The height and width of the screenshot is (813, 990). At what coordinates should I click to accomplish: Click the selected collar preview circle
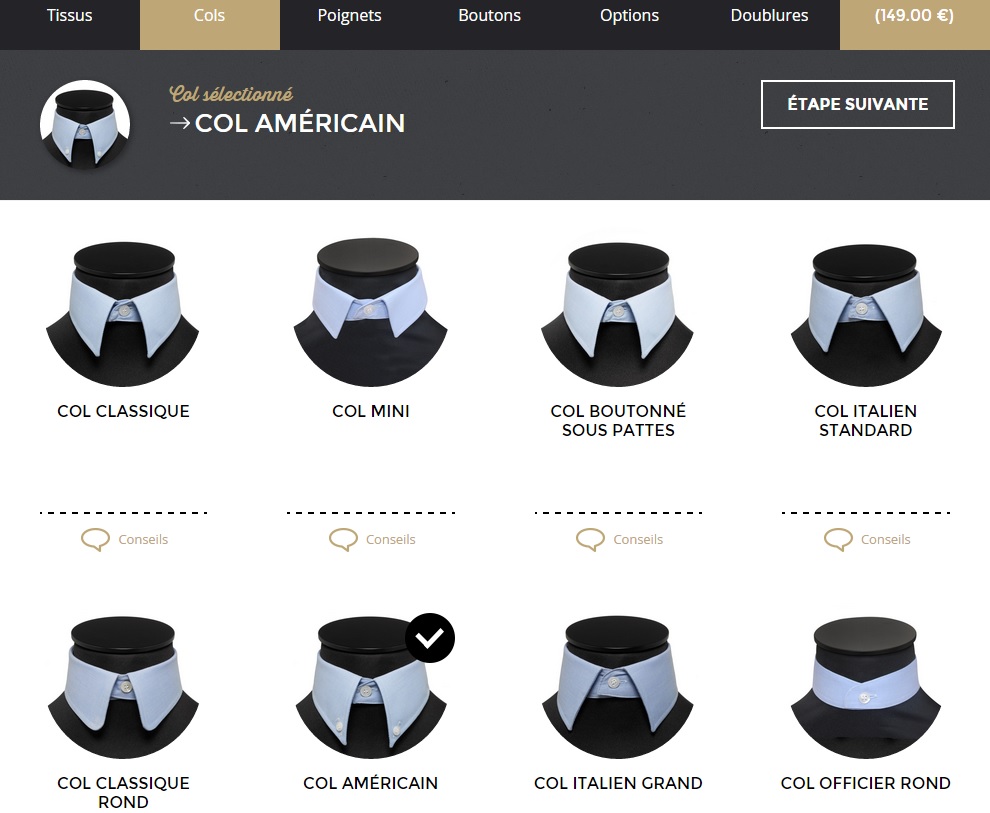click(x=85, y=125)
